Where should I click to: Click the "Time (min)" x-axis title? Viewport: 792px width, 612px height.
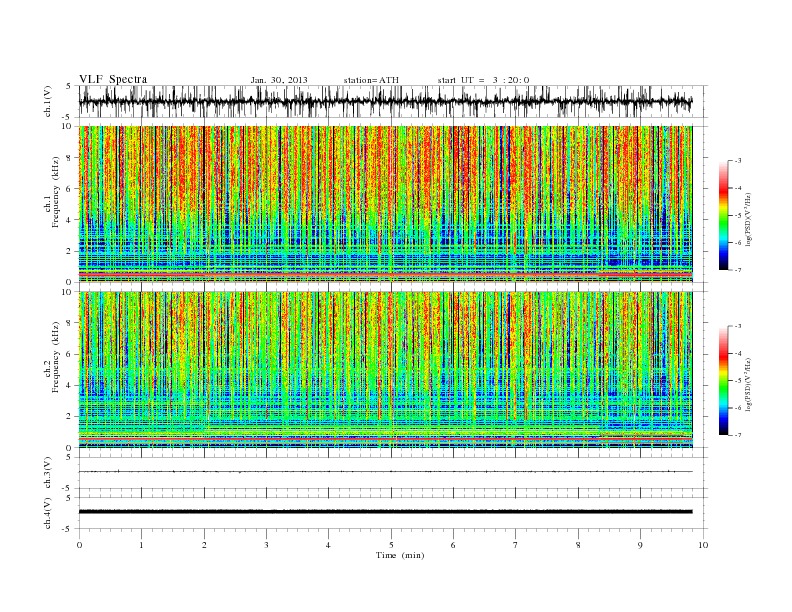point(400,555)
